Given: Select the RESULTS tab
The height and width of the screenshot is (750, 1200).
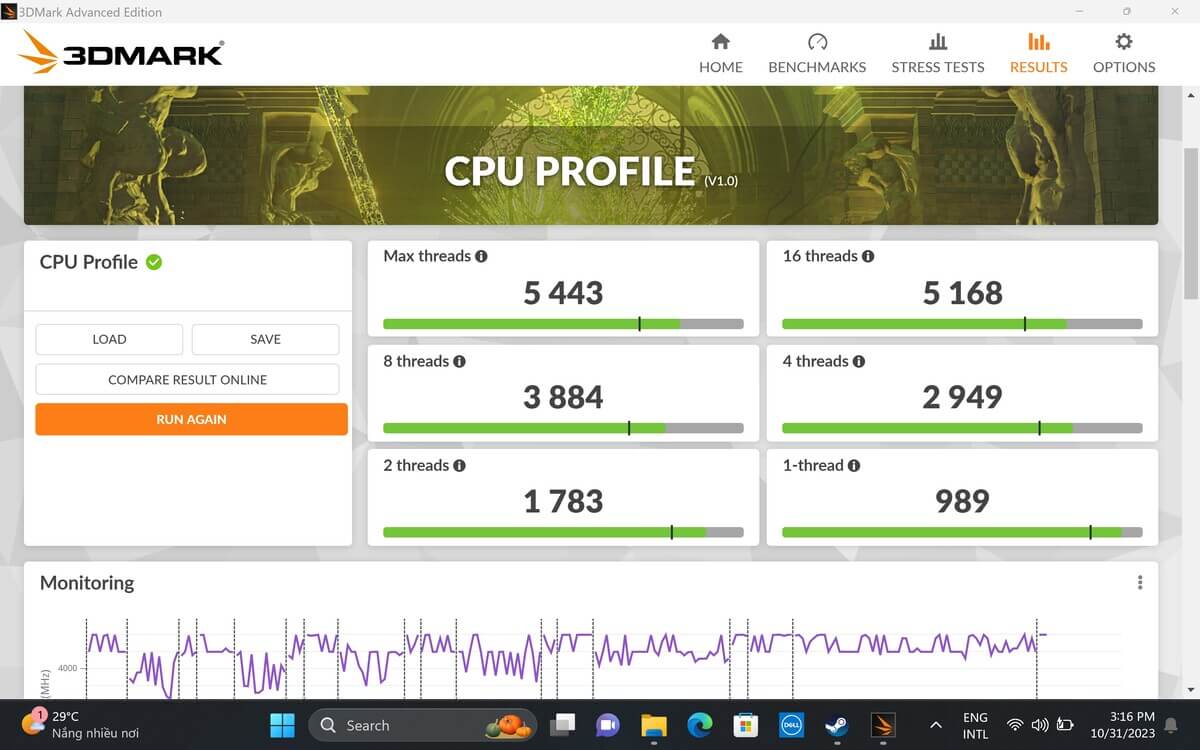Looking at the screenshot, I should point(1038,54).
